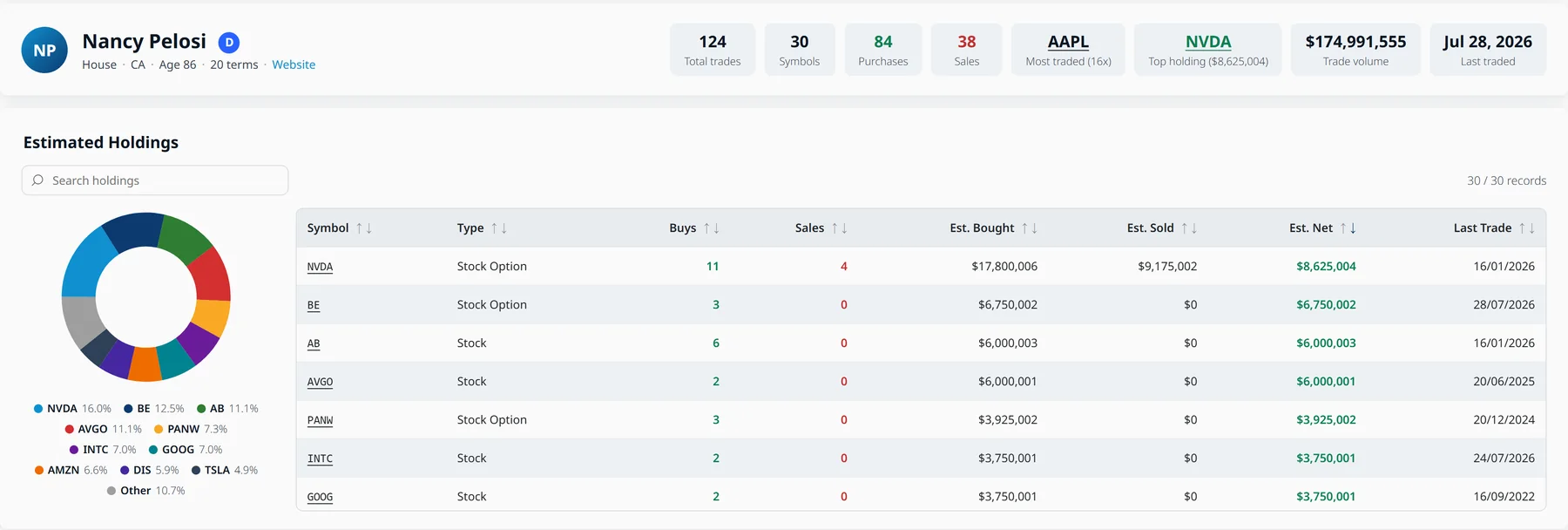Click the Nancy Pelosi name heading
1568x530 pixels.
click(145, 41)
